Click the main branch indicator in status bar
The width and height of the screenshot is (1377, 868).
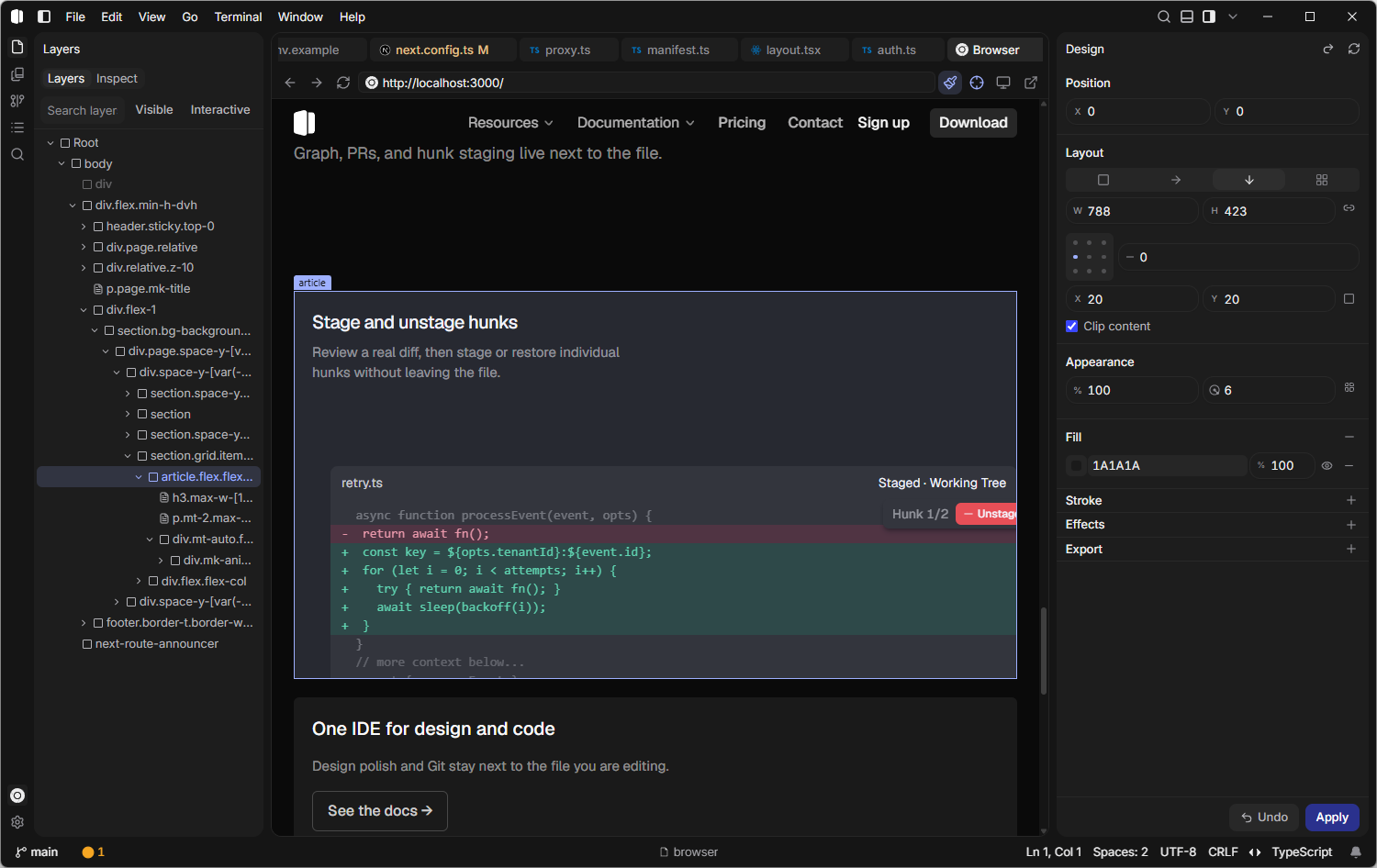[37, 851]
